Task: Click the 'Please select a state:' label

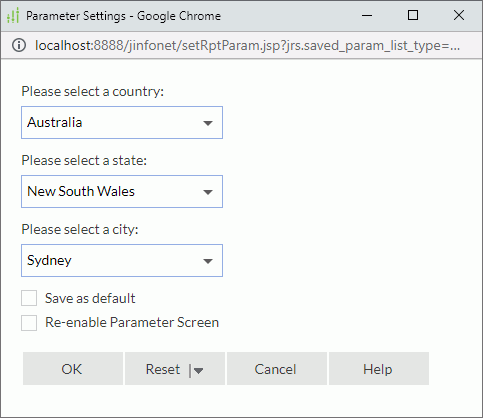Action: coord(84,160)
